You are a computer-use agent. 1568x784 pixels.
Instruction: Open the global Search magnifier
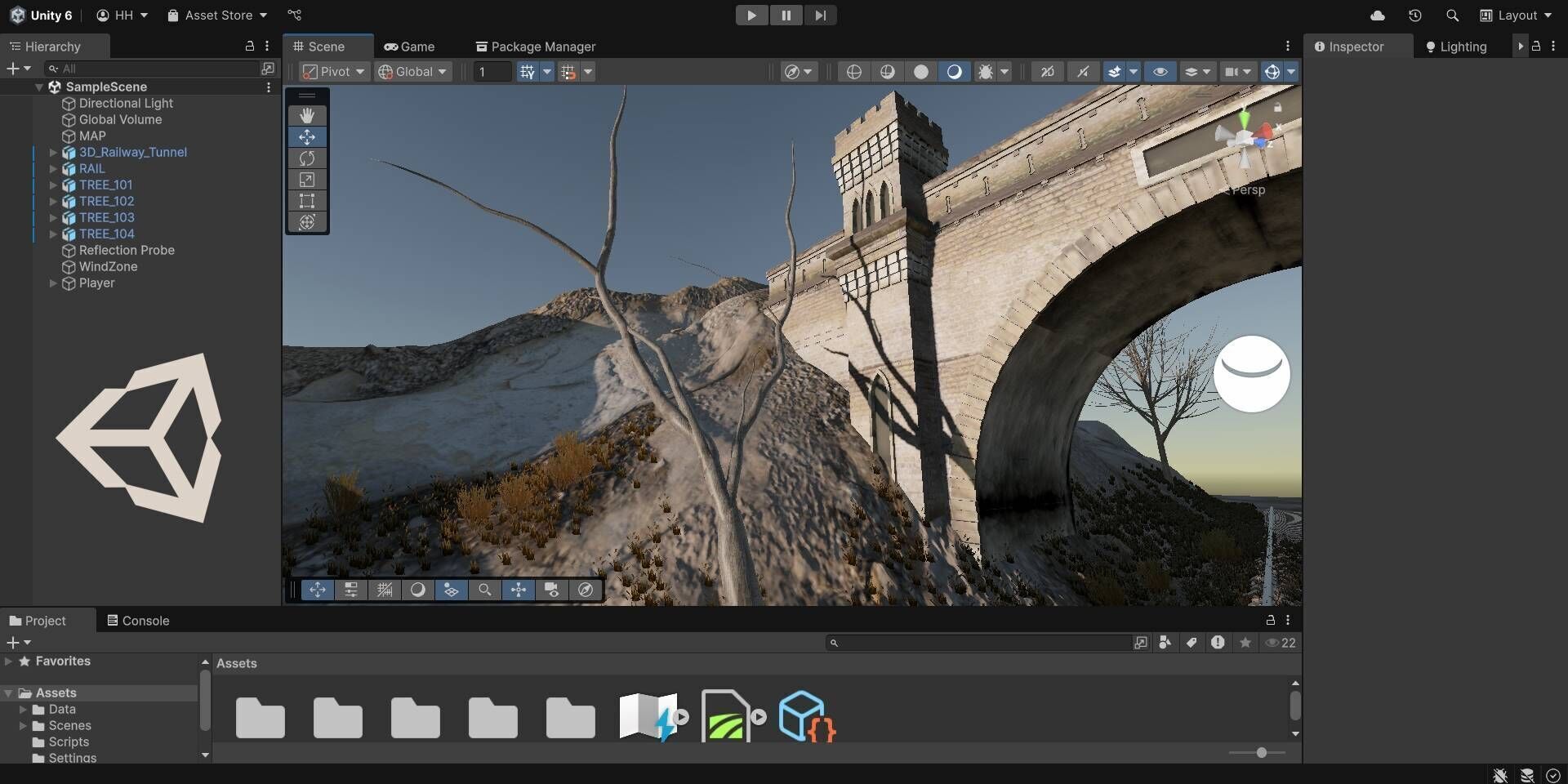pyautogui.click(x=1452, y=16)
